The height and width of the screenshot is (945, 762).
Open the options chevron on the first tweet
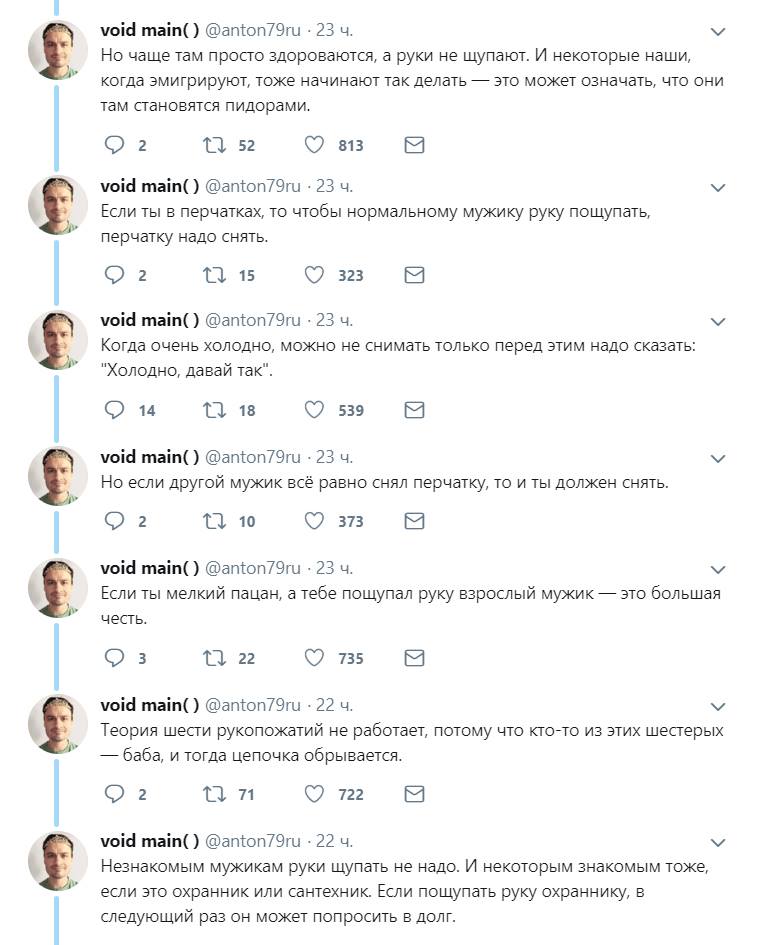click(x=717, y=31)
